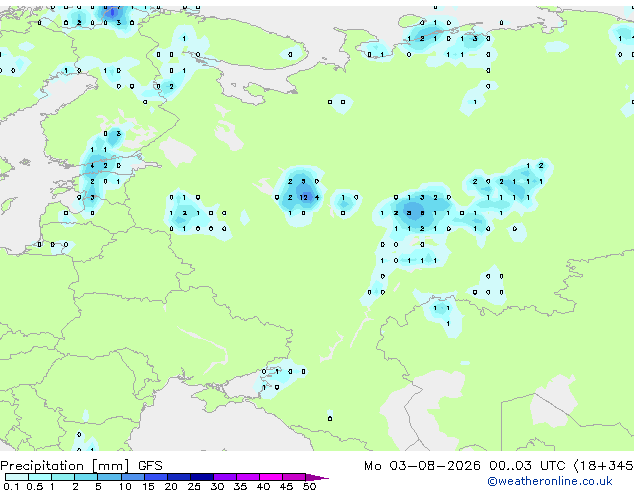This screenshot has width=634, height=490.
Task: Click the purple arrow tip of the legend bar
Action: (x=317, y=478)
